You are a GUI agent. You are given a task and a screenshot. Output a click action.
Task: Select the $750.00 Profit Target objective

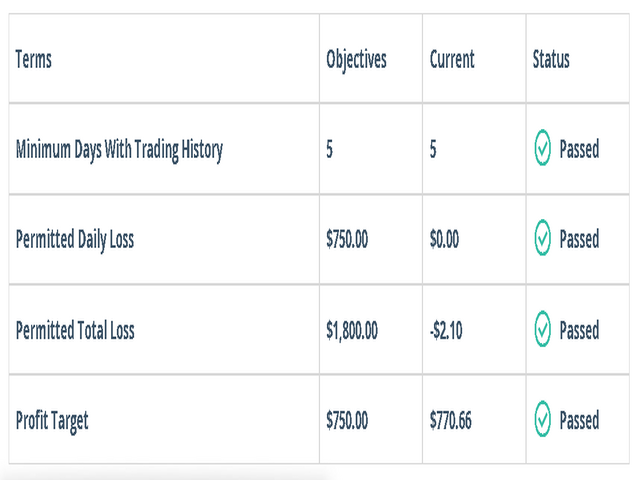coord(347,420)
